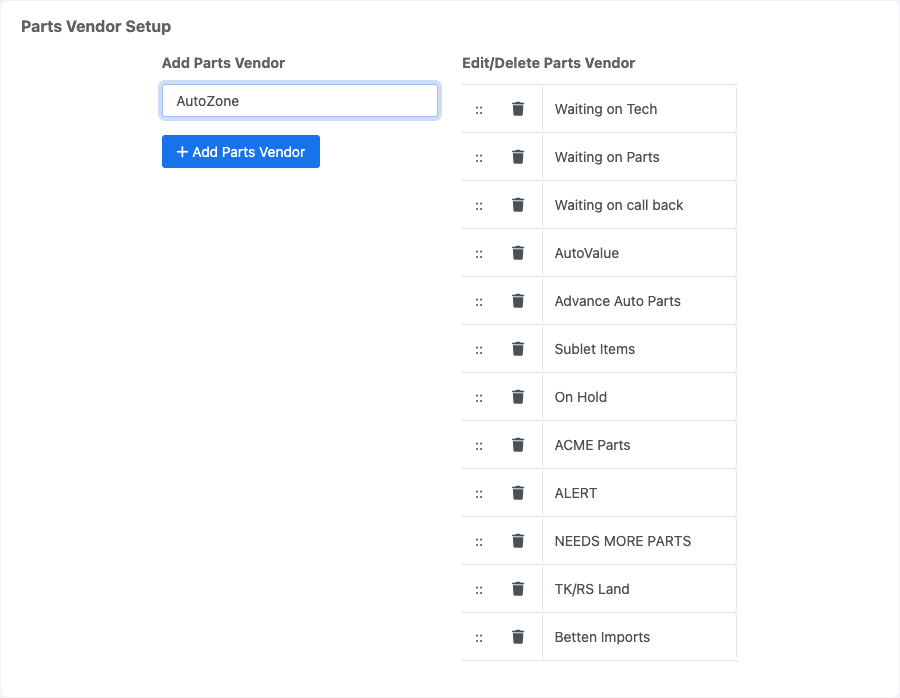Image resolution: width=900 pixels, height=698 pixels.
Task: Click trash icon for TK/RS Land
Action: pos(518,589)
